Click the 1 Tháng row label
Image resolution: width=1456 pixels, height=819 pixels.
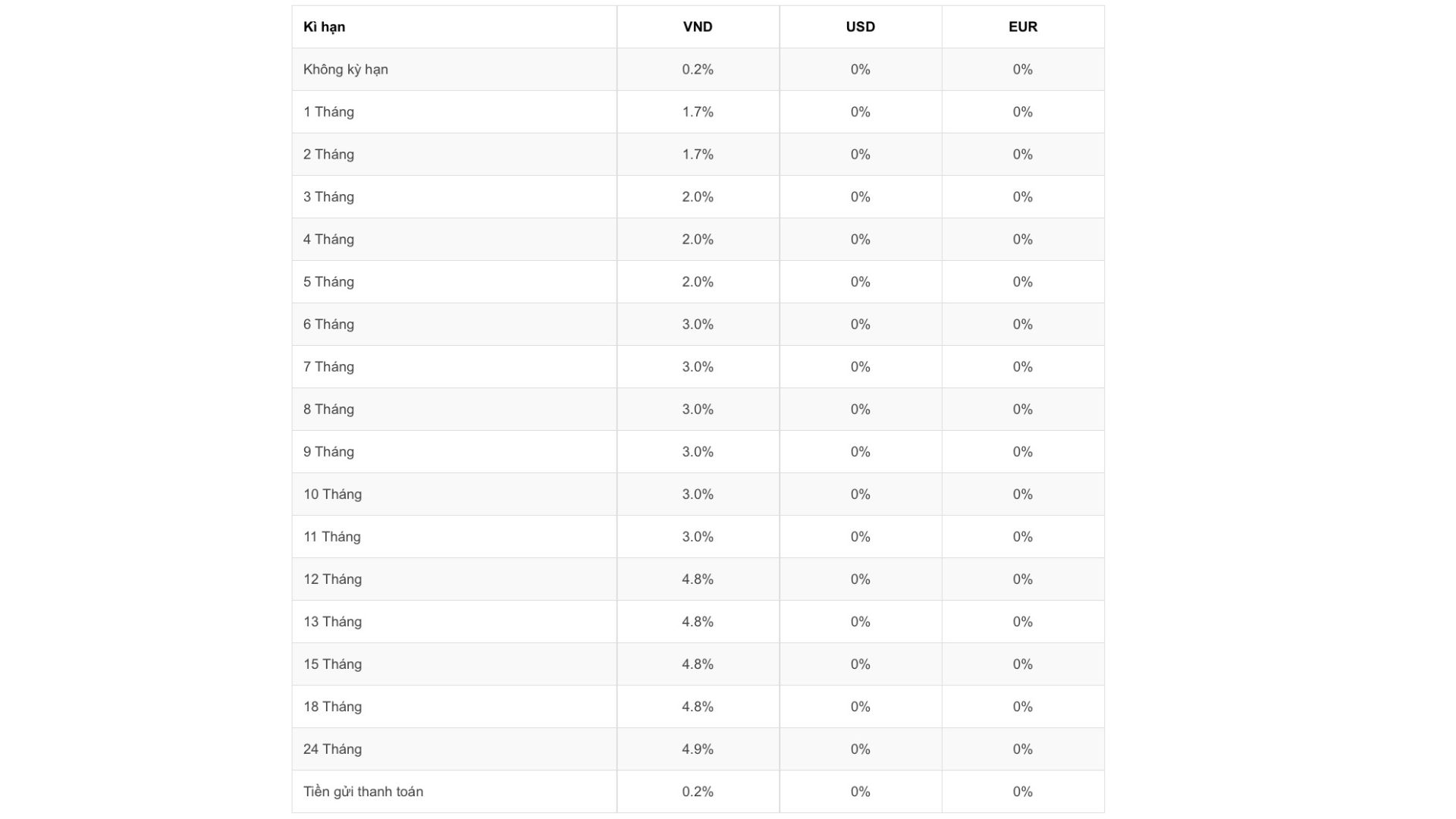328,111
